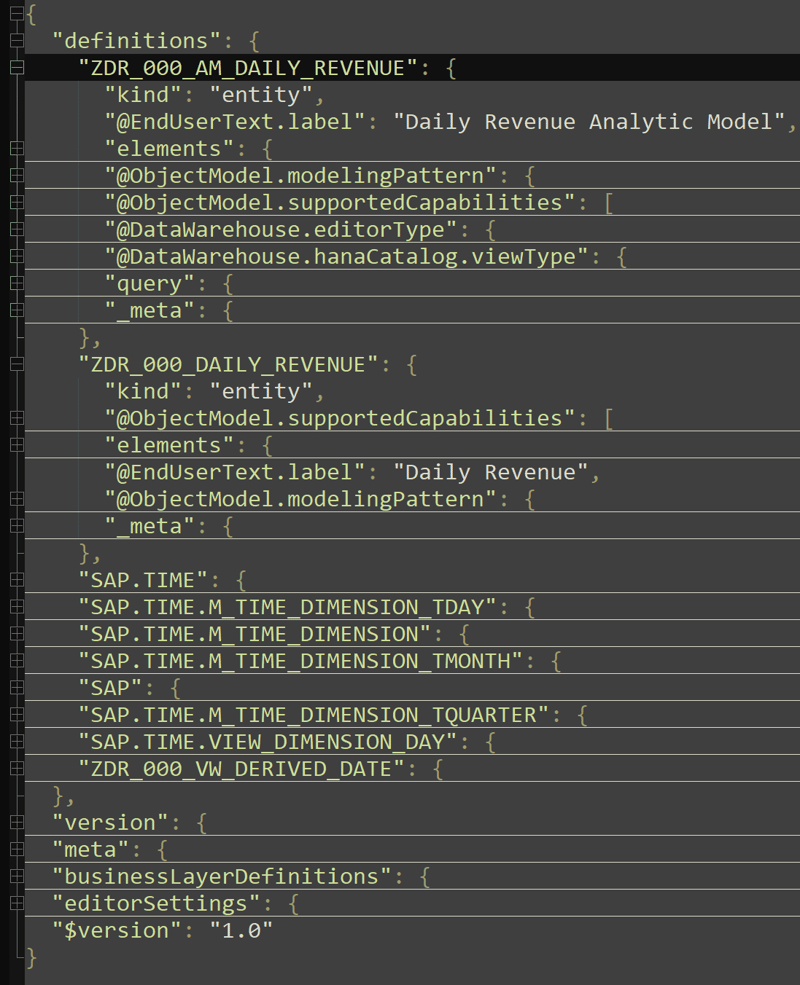This screenshot has height=985, width=800.
Task: Click "ZDR_000_DAILY_REVENUE" key text
Action: click(229, 364)
